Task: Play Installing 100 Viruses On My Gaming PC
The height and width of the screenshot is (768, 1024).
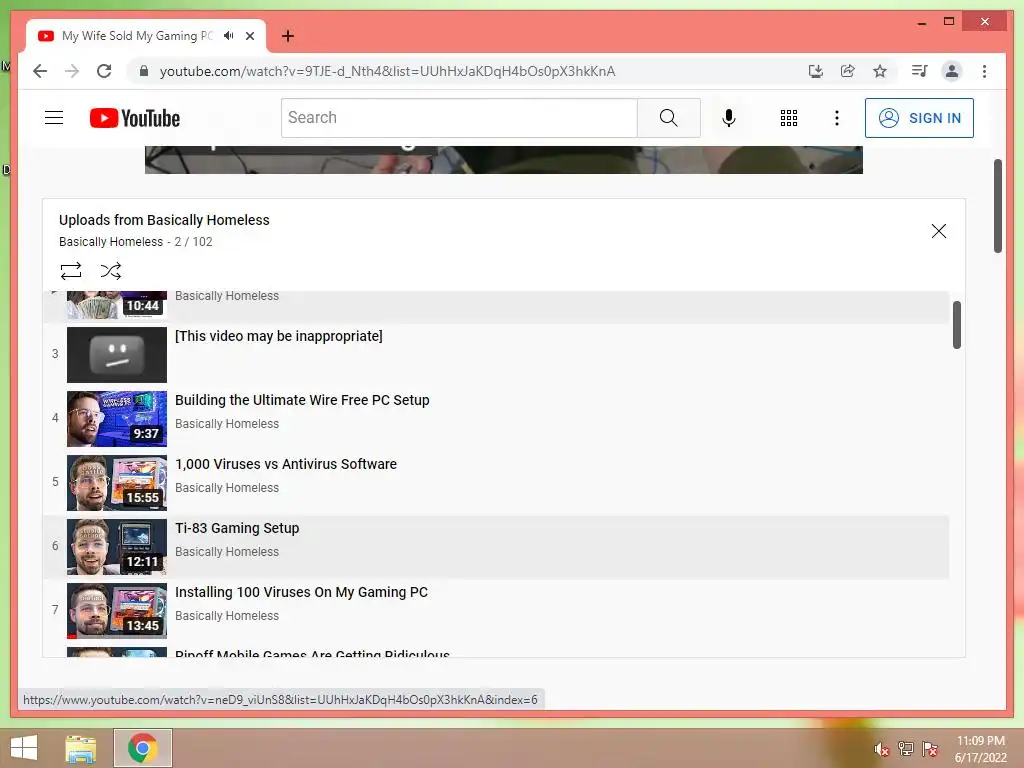Action: [301, 592]
